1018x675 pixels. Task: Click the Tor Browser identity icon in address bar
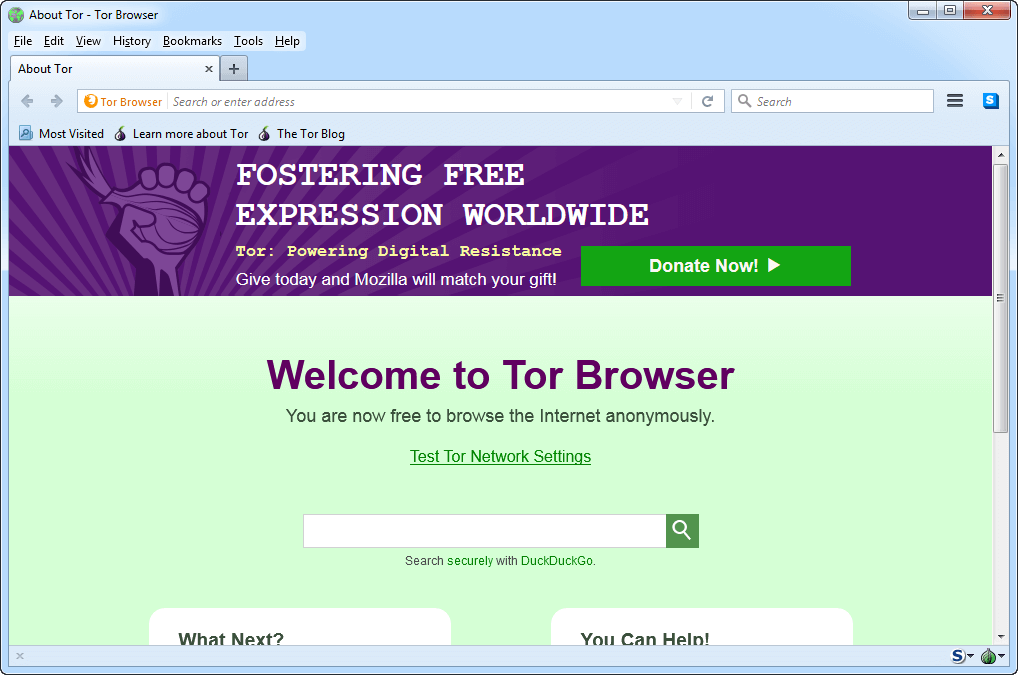(91, 101)
